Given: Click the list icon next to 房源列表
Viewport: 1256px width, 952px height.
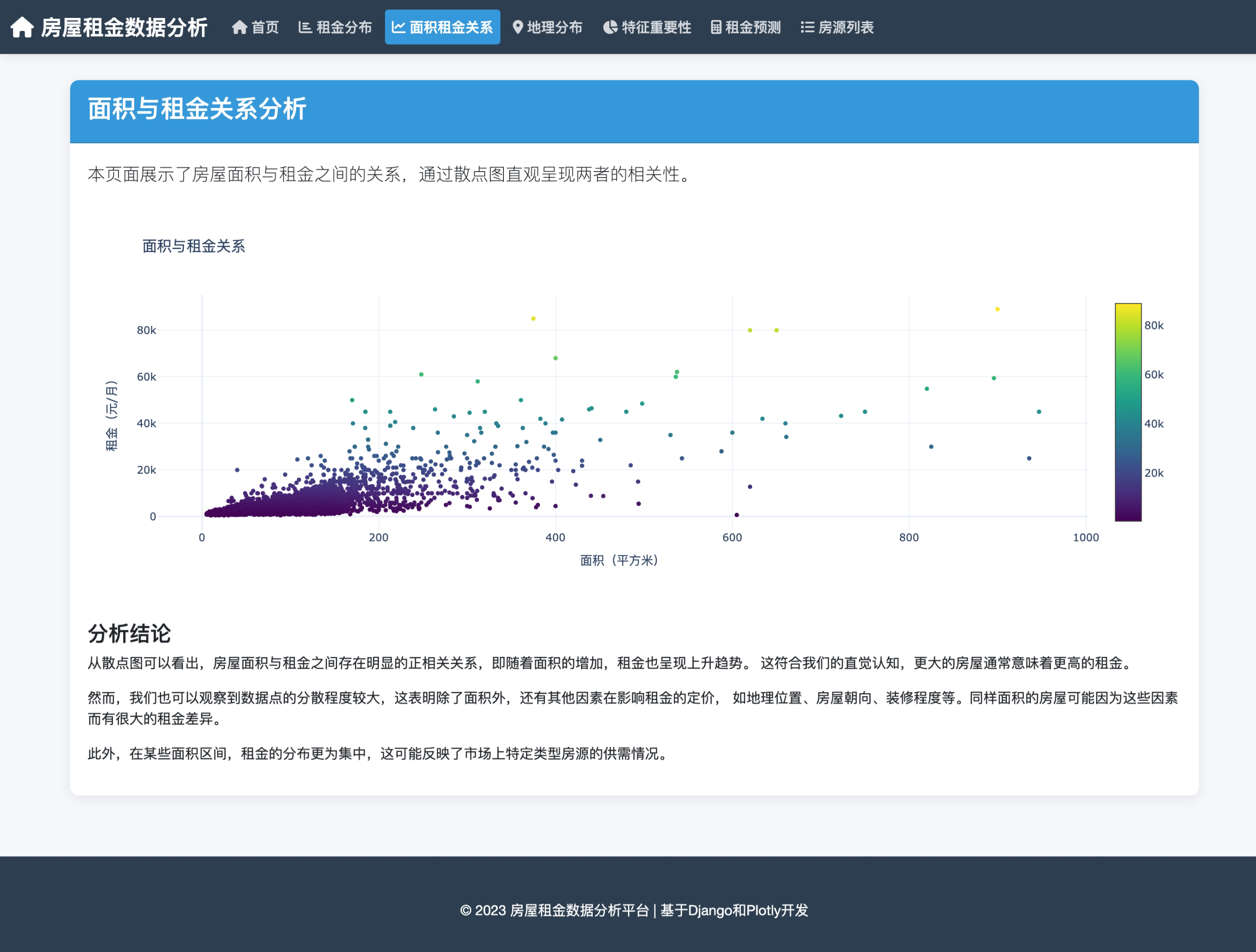Looking at the screenshot, I should pyautogui.click(x=807, y=27).
